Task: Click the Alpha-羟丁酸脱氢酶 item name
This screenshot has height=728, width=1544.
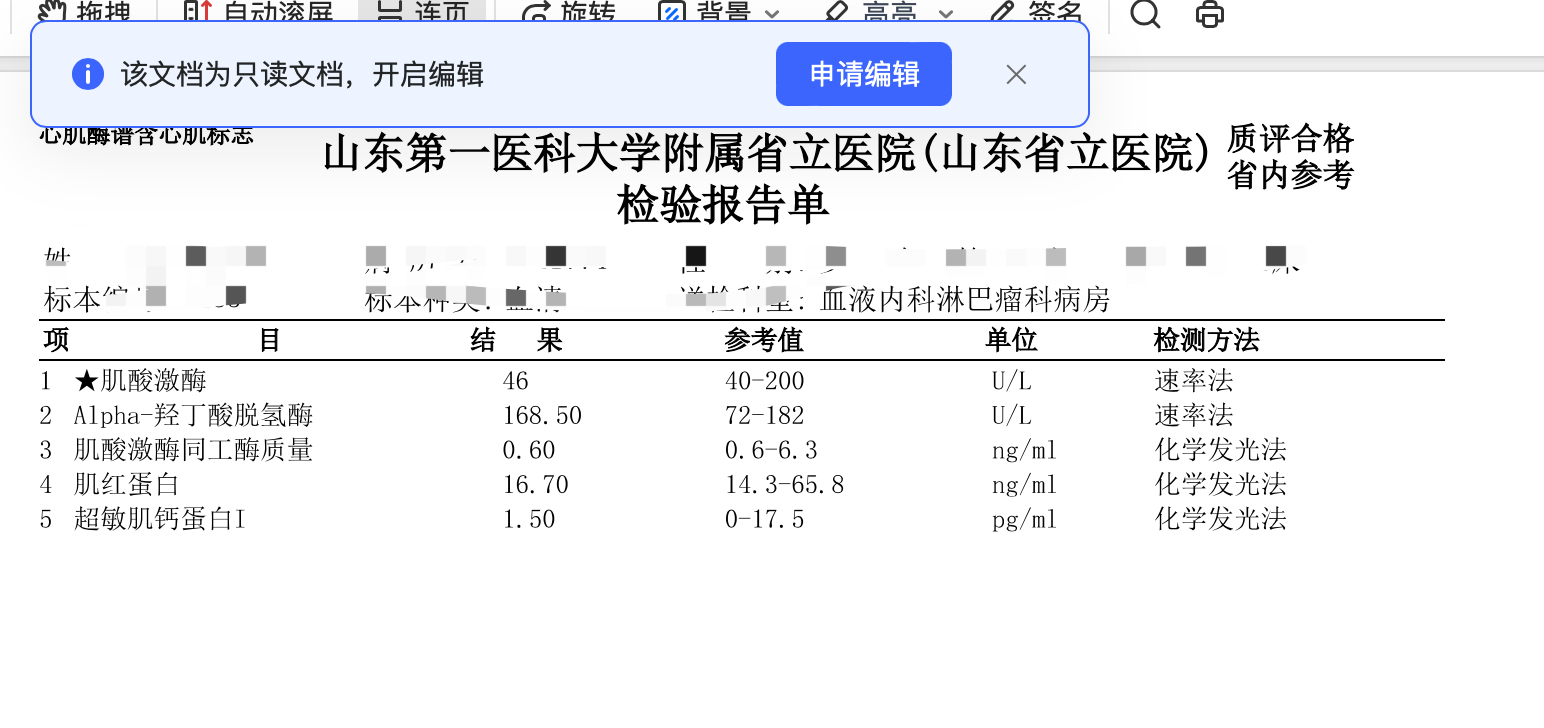Action: coord(194,415)
